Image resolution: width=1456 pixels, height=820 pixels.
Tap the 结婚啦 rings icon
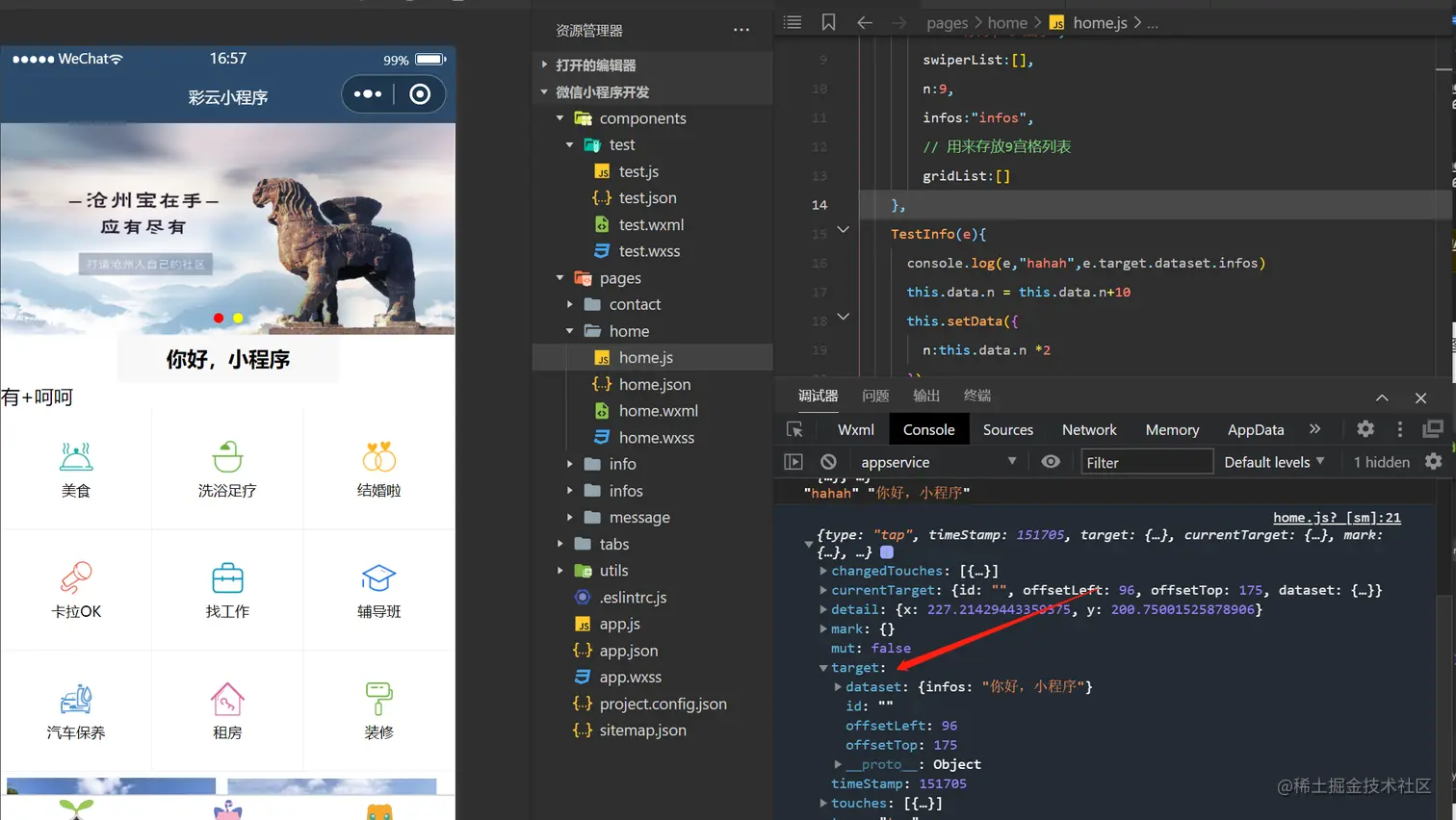point(379,456)
